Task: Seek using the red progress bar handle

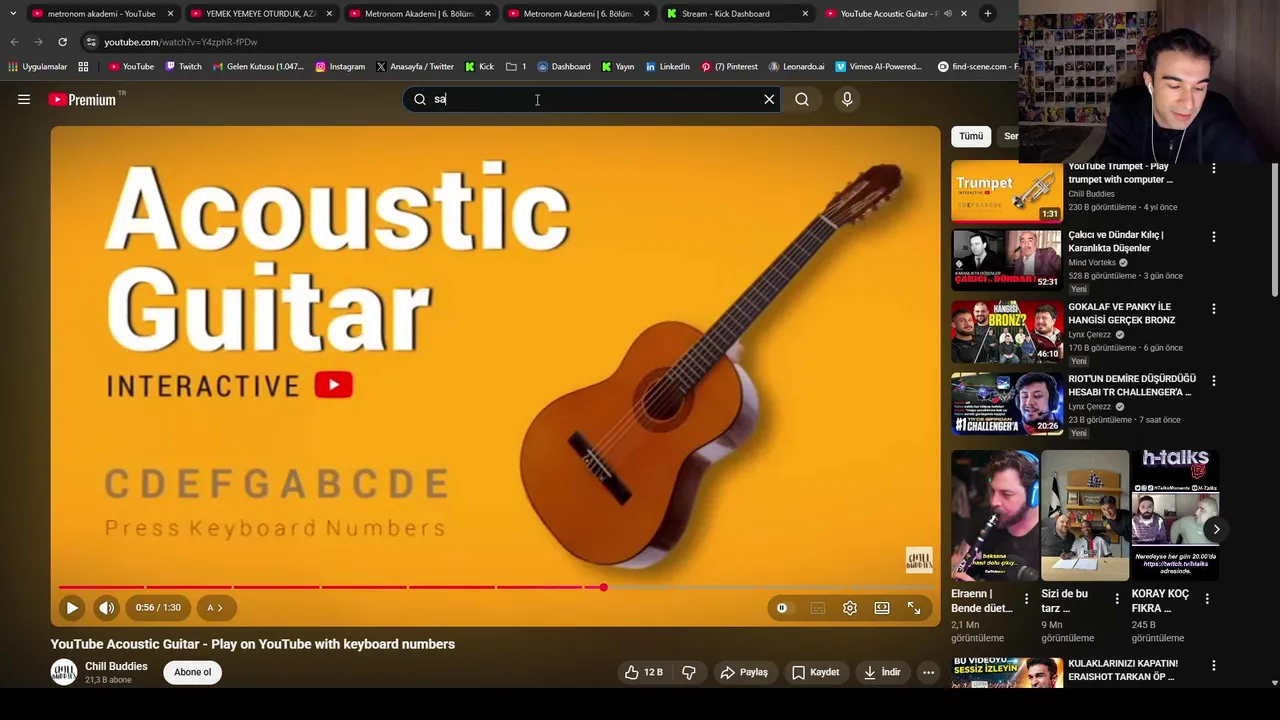Action: [x=603, y=587]
